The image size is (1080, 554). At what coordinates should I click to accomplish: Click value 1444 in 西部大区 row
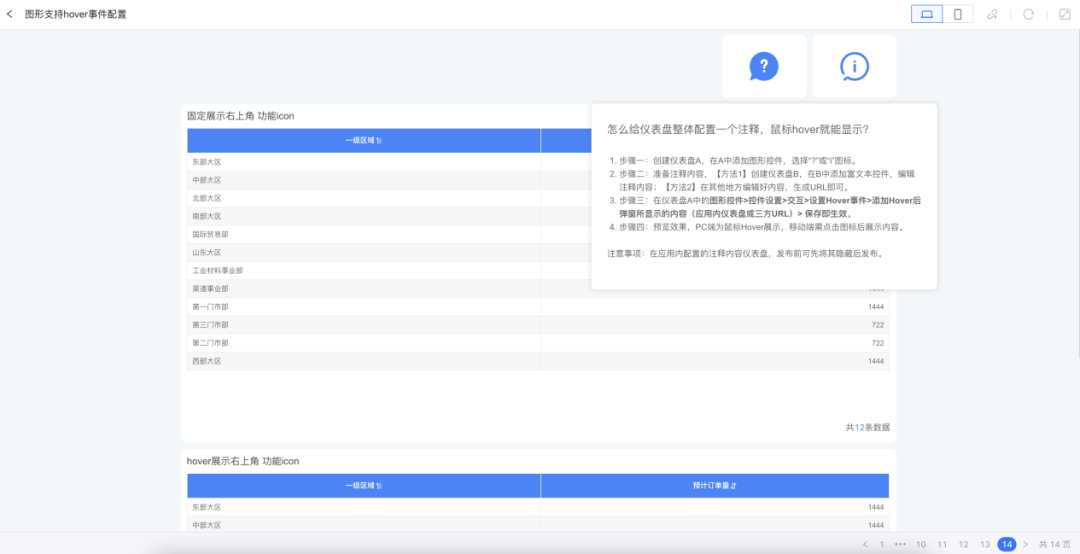pyautogui.click(x=875, y=361)
